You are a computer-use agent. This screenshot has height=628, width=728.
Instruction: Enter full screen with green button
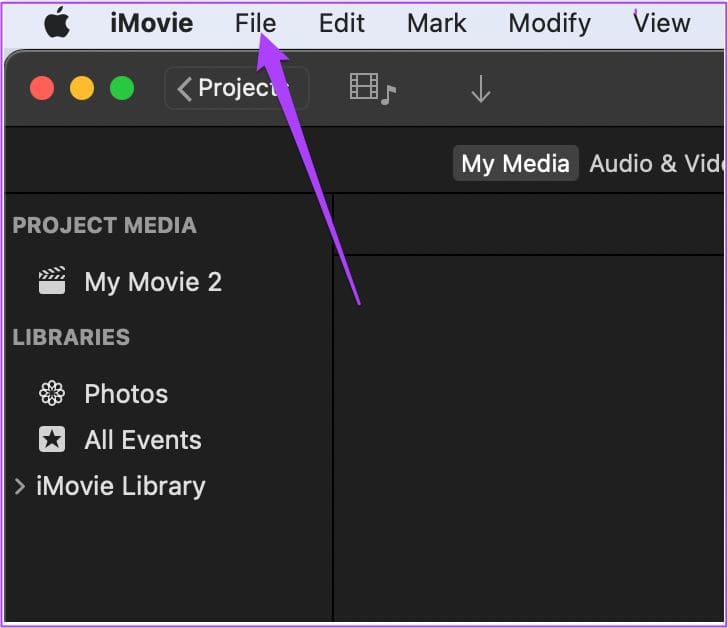(x=122, y=88)
